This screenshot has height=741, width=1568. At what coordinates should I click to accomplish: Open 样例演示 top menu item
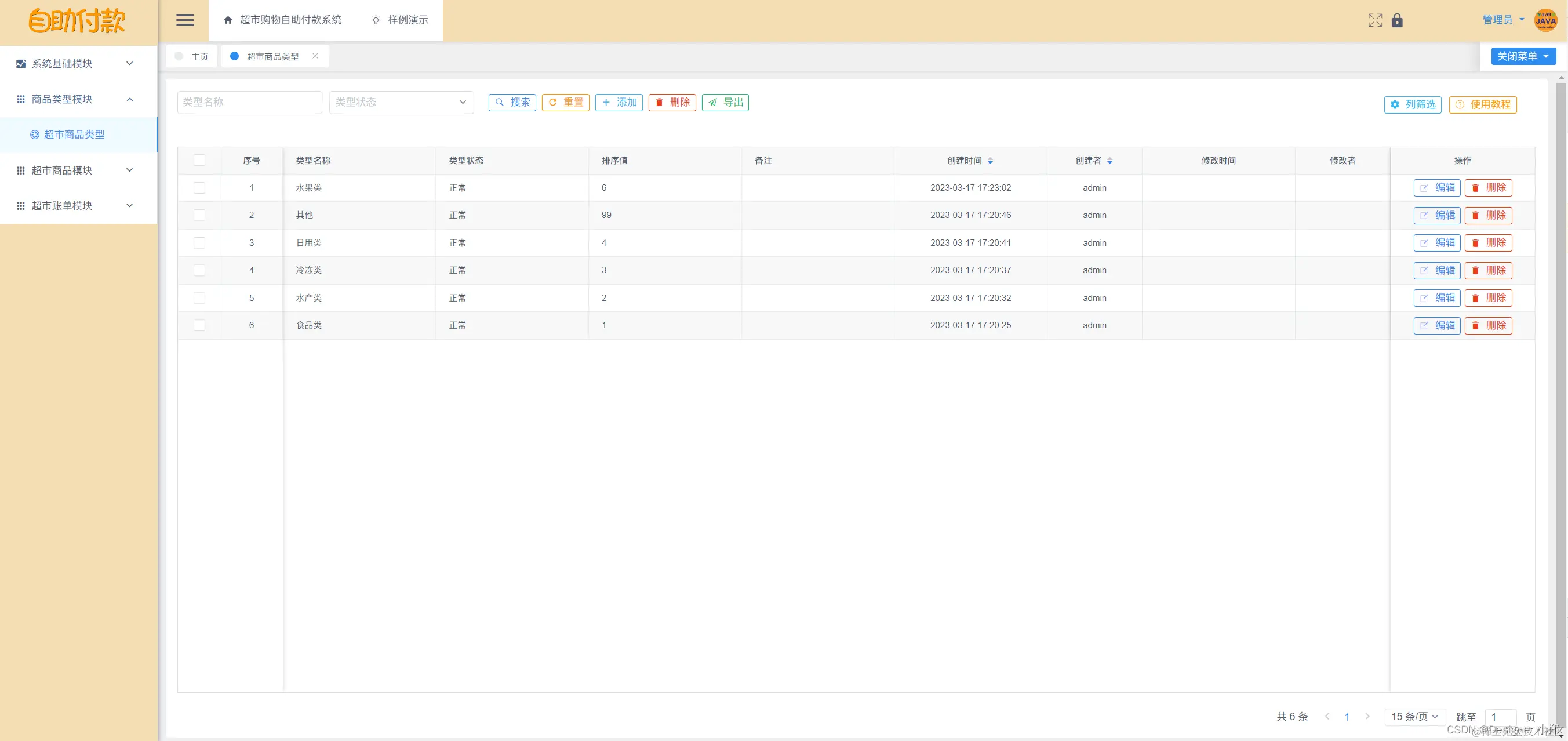[400, 20]
